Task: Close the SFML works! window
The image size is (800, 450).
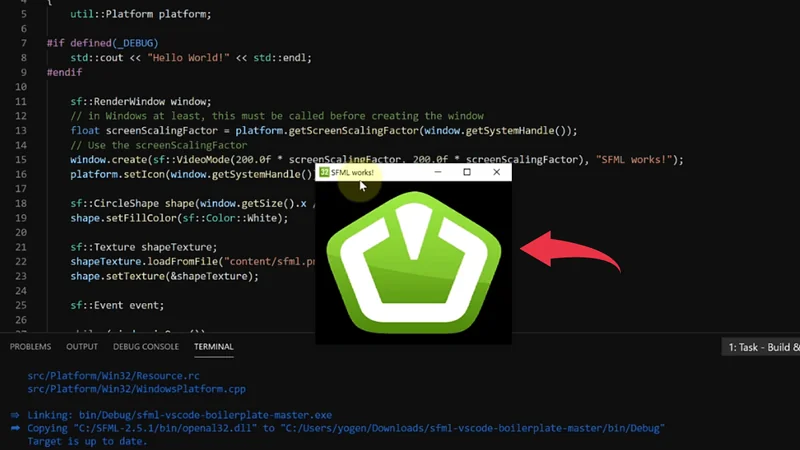Action: tap(497, 173)
